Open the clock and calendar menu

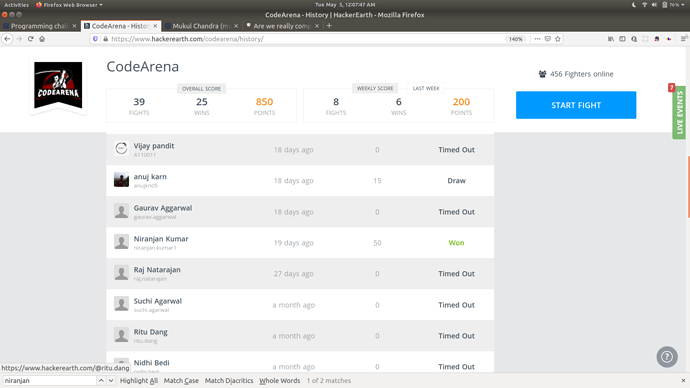345,5
